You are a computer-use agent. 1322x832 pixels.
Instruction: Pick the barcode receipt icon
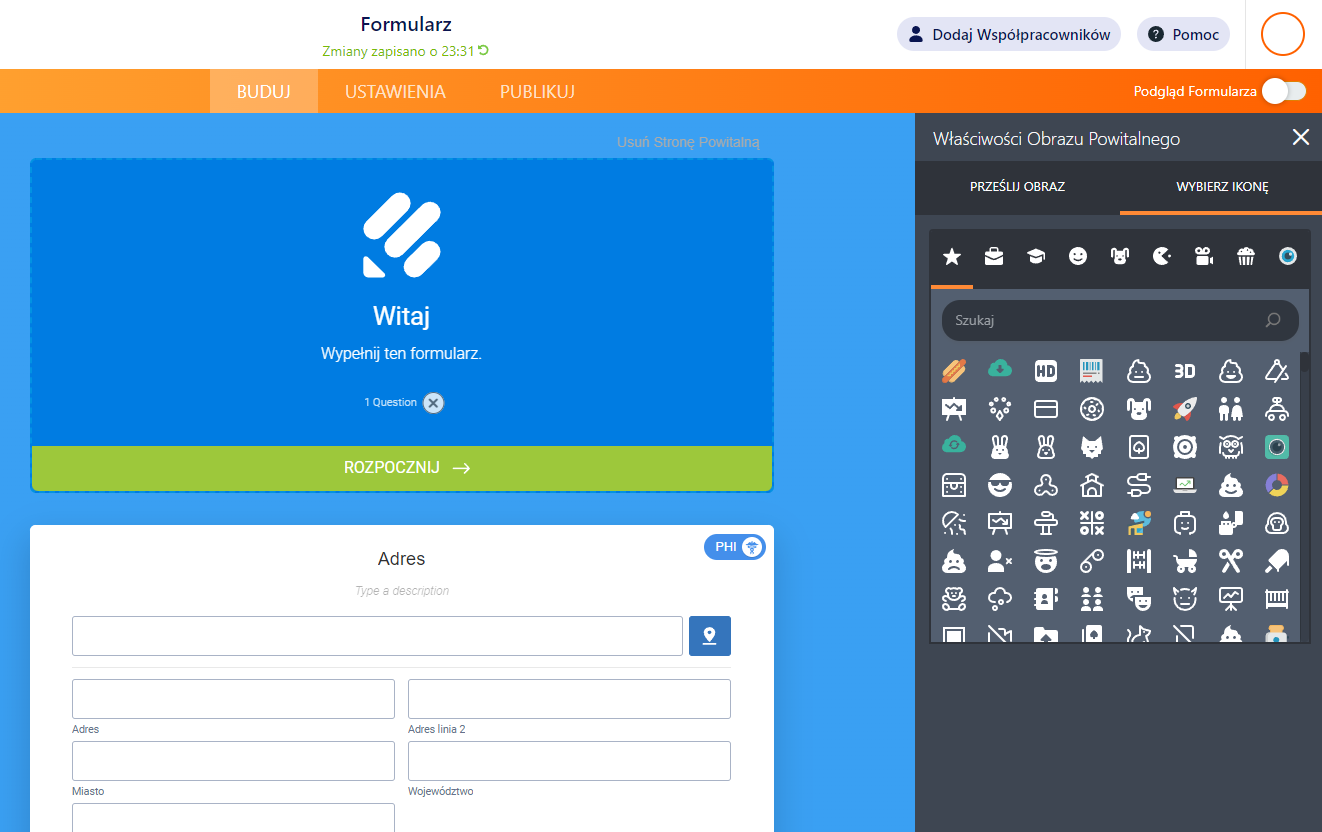pos(1092,371)
